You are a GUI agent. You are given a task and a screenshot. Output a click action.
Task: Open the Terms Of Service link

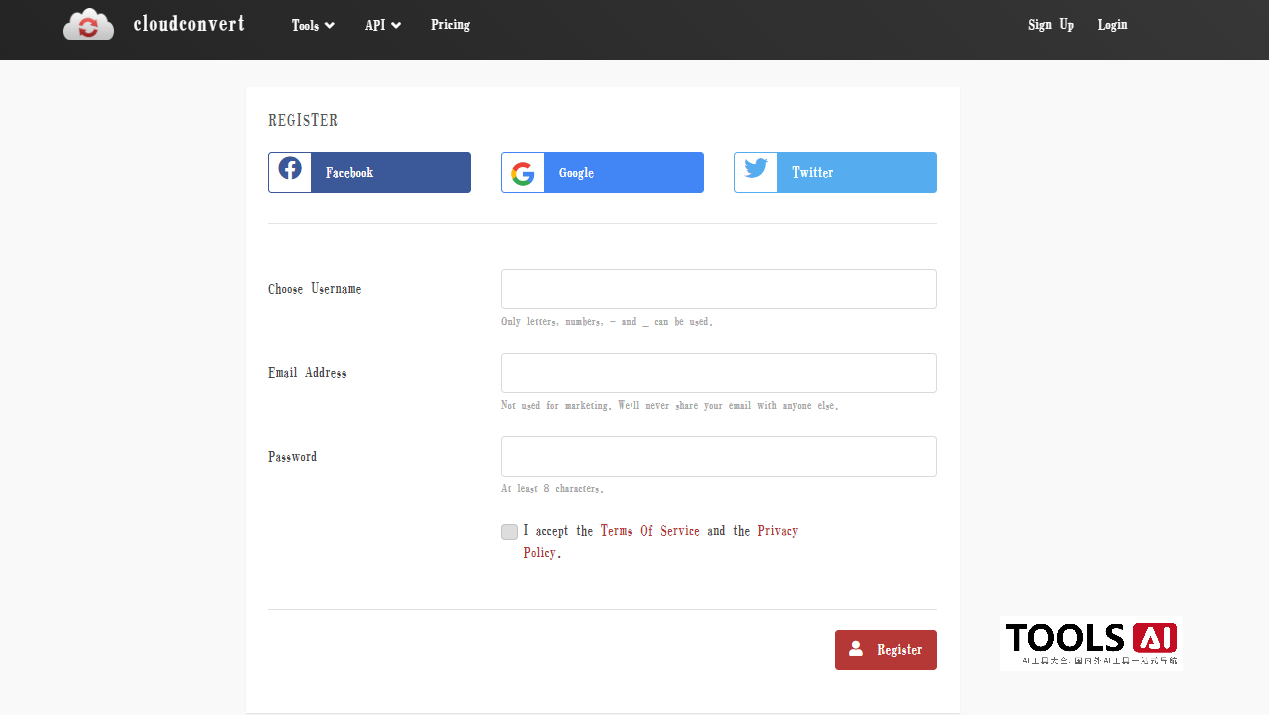coord(650,531)
